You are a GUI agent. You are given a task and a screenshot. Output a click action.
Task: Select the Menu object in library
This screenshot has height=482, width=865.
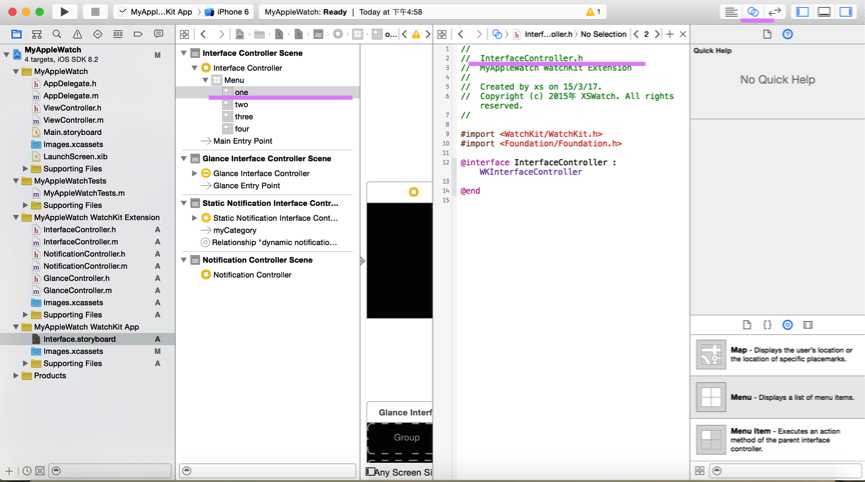pyautogui.click(x=777, y=397)
